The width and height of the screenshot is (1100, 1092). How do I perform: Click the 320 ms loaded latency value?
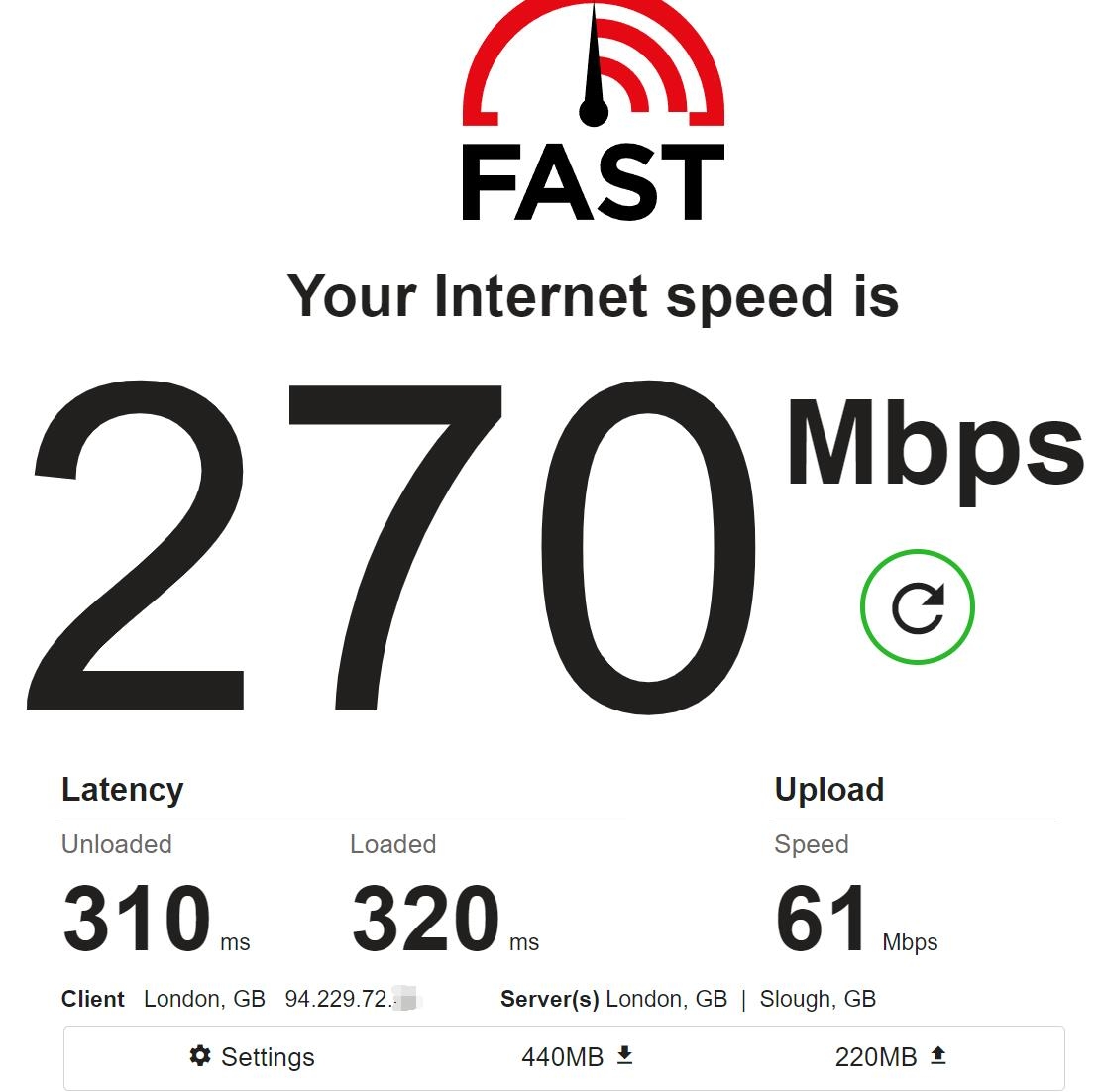pos(445,918)
